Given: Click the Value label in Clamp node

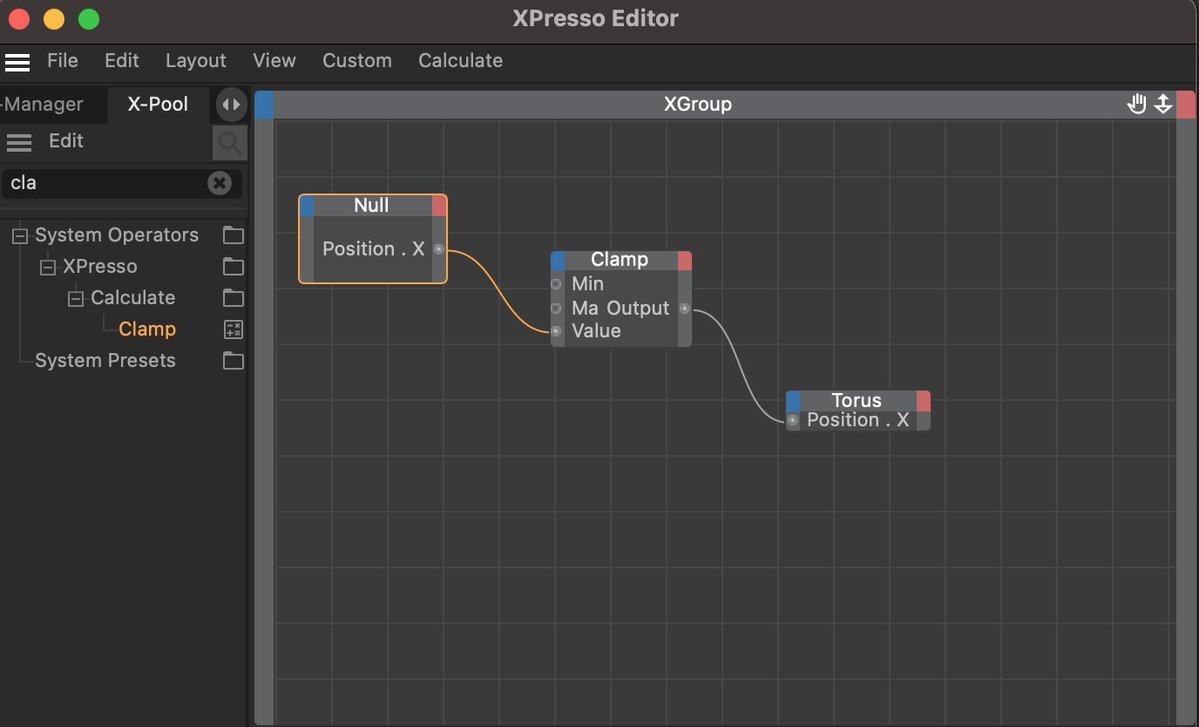Looking at the screenshot, I should [x=596, y=331].
